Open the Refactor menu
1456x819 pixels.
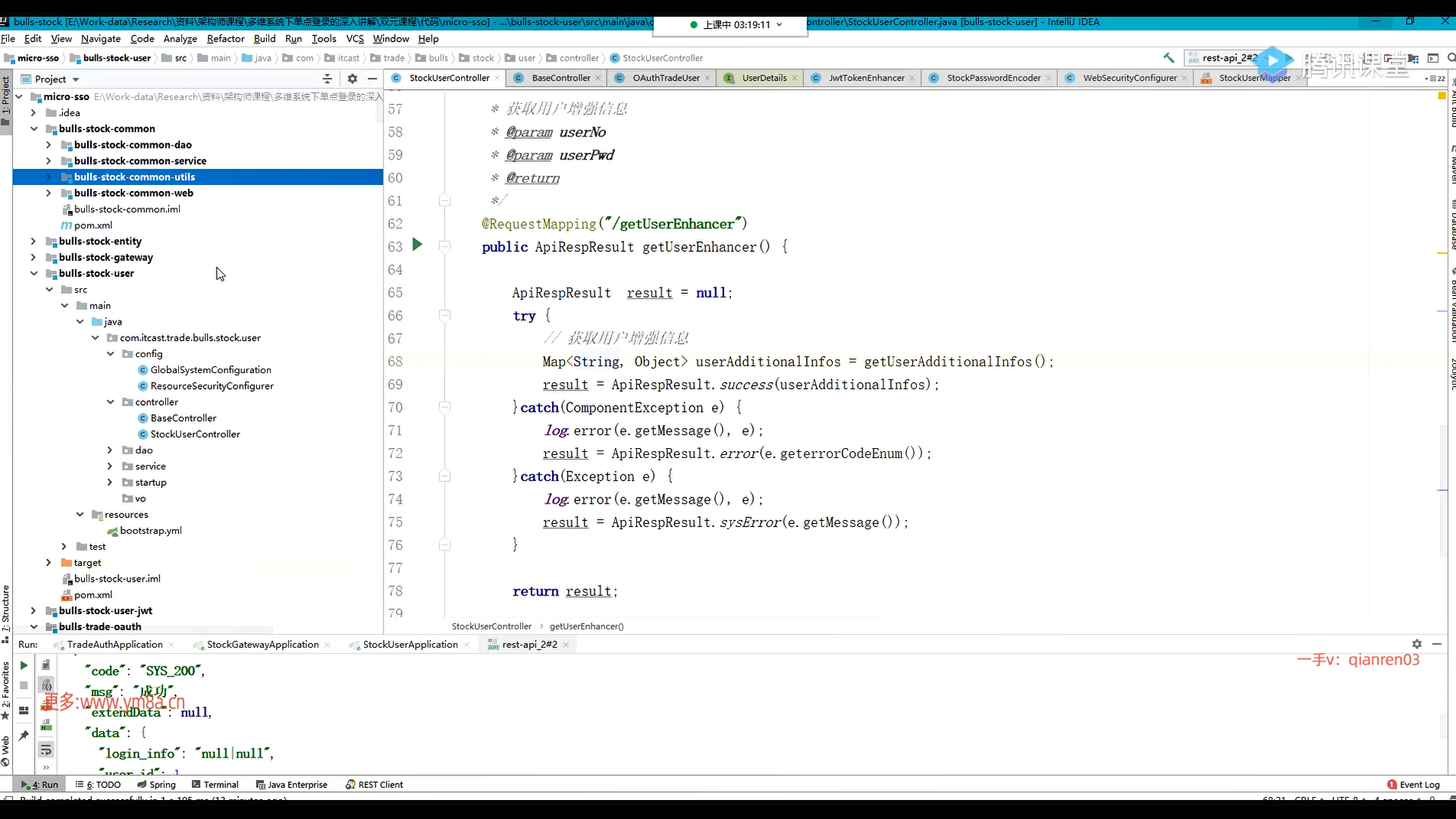coord(225,39)
